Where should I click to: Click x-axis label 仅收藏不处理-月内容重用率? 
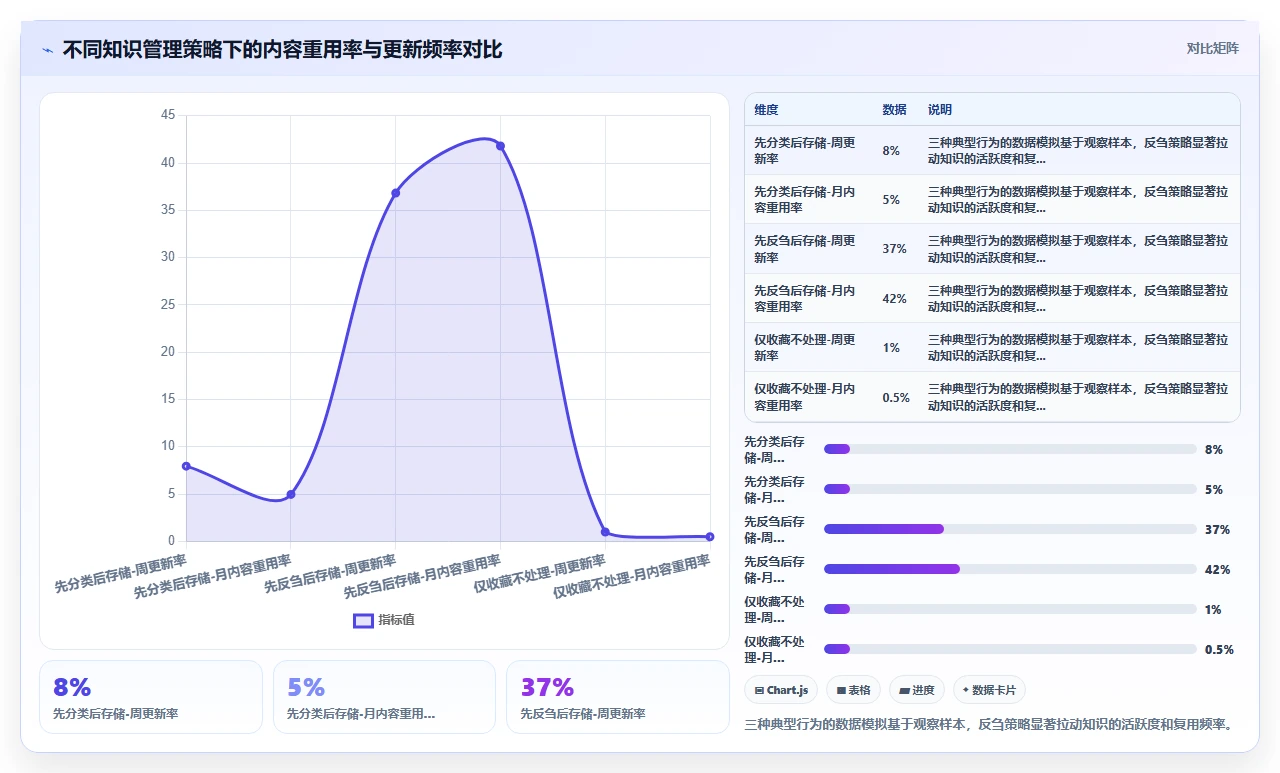pyautogui.click(x=634, y=578)
